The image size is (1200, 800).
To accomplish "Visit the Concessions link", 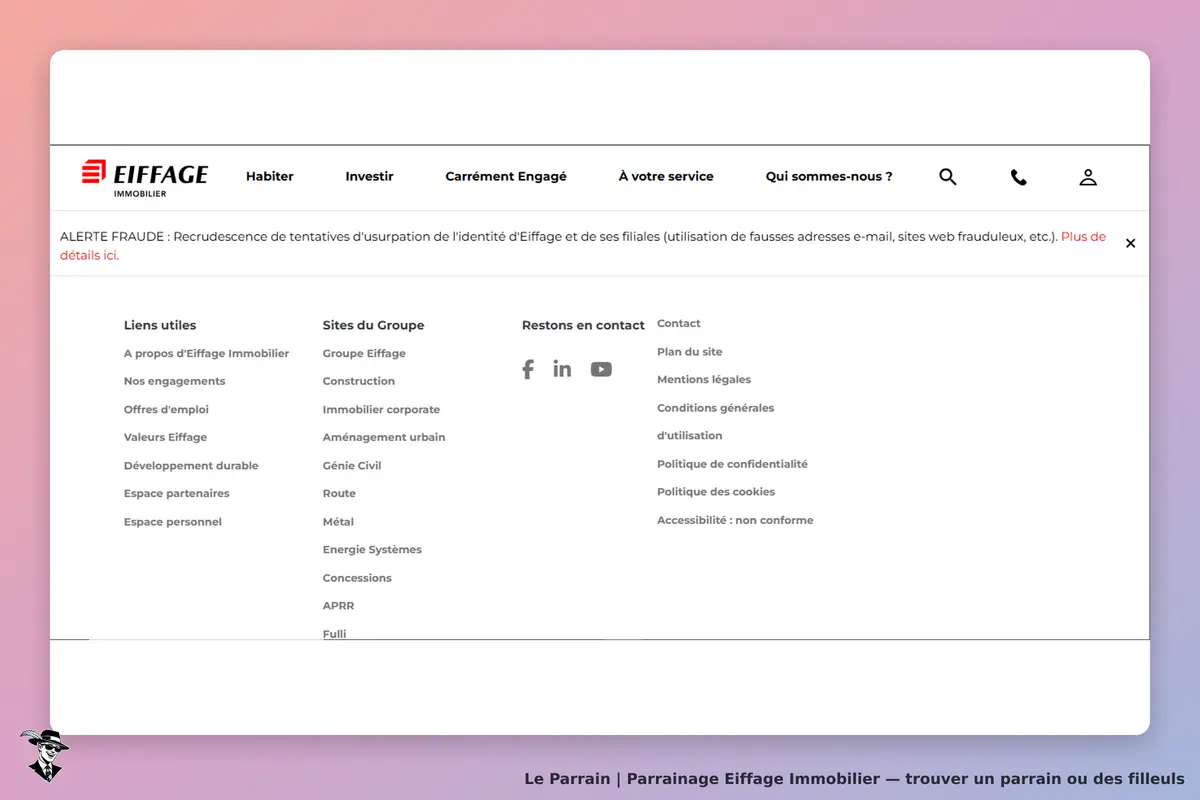I will click(357, 577).
